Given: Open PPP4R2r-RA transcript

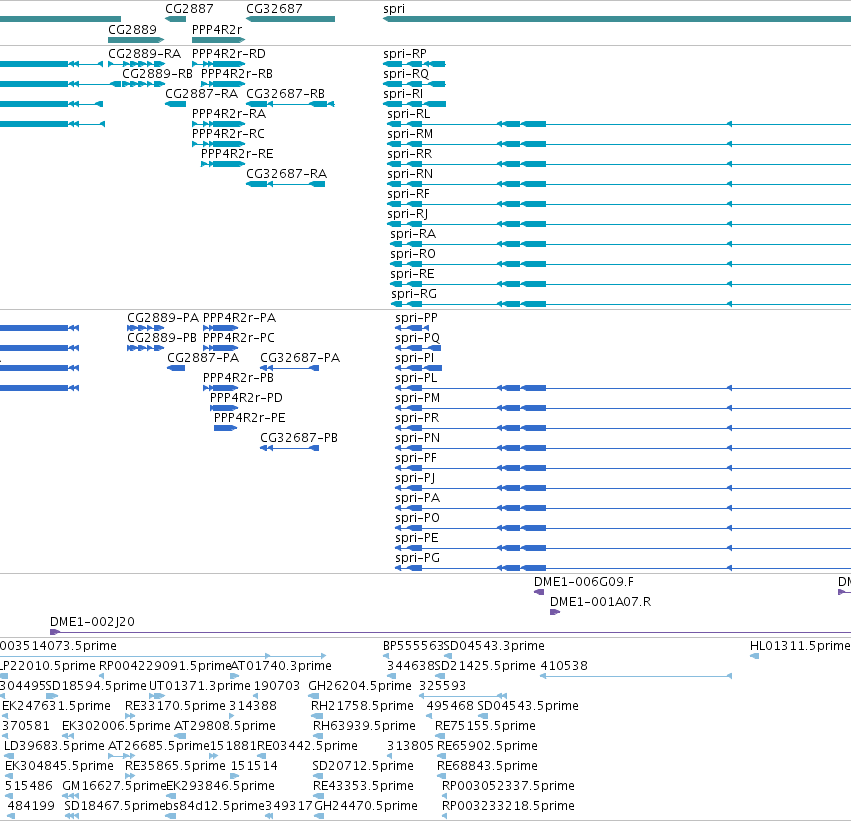Looking at the screenshot, I should 229,114.
